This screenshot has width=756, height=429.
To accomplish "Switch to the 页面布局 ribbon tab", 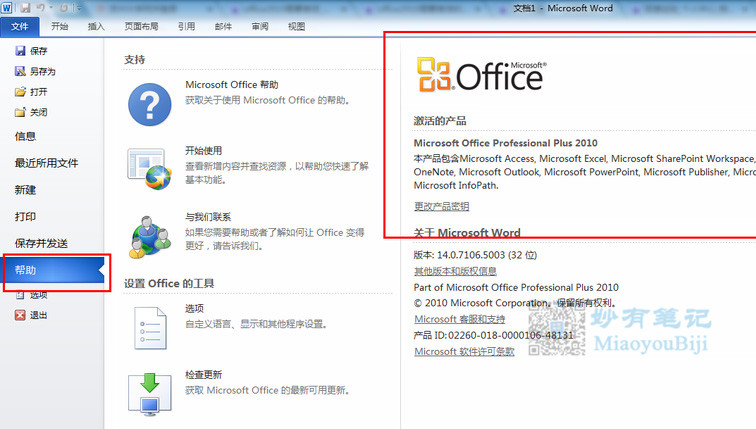I will tap(141, 27).
